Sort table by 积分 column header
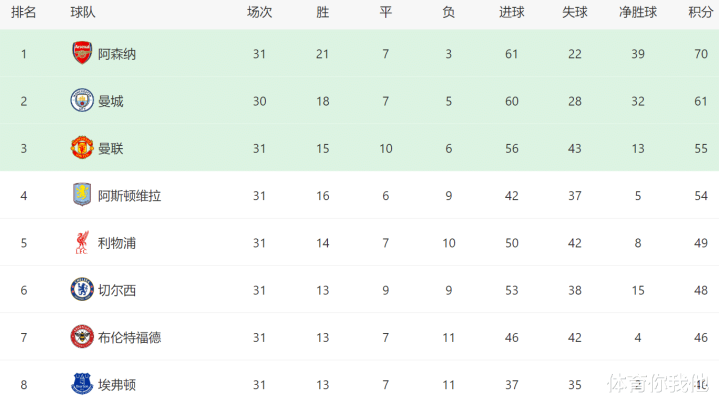 tap(700, 13)
